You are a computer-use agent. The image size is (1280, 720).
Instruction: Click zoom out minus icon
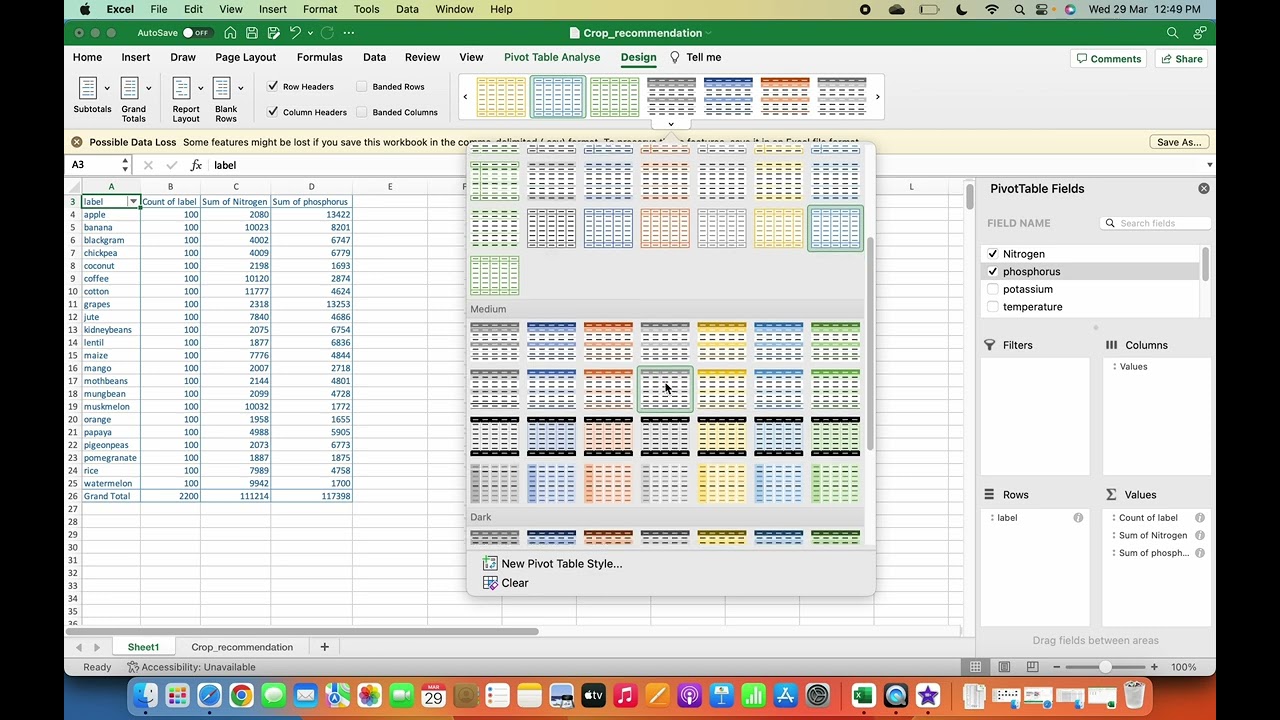coord(1056,667)
